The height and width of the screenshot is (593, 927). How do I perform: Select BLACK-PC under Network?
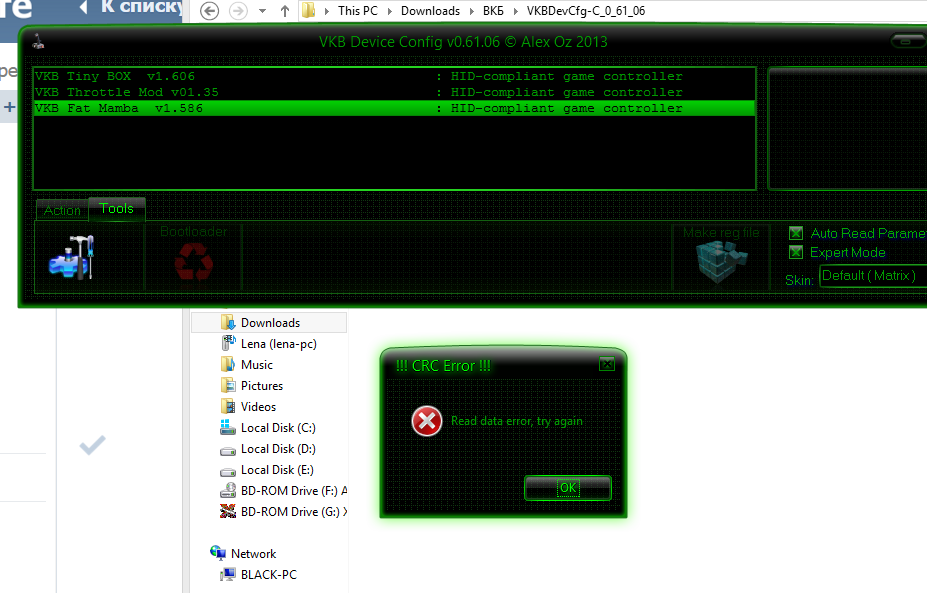268,575
